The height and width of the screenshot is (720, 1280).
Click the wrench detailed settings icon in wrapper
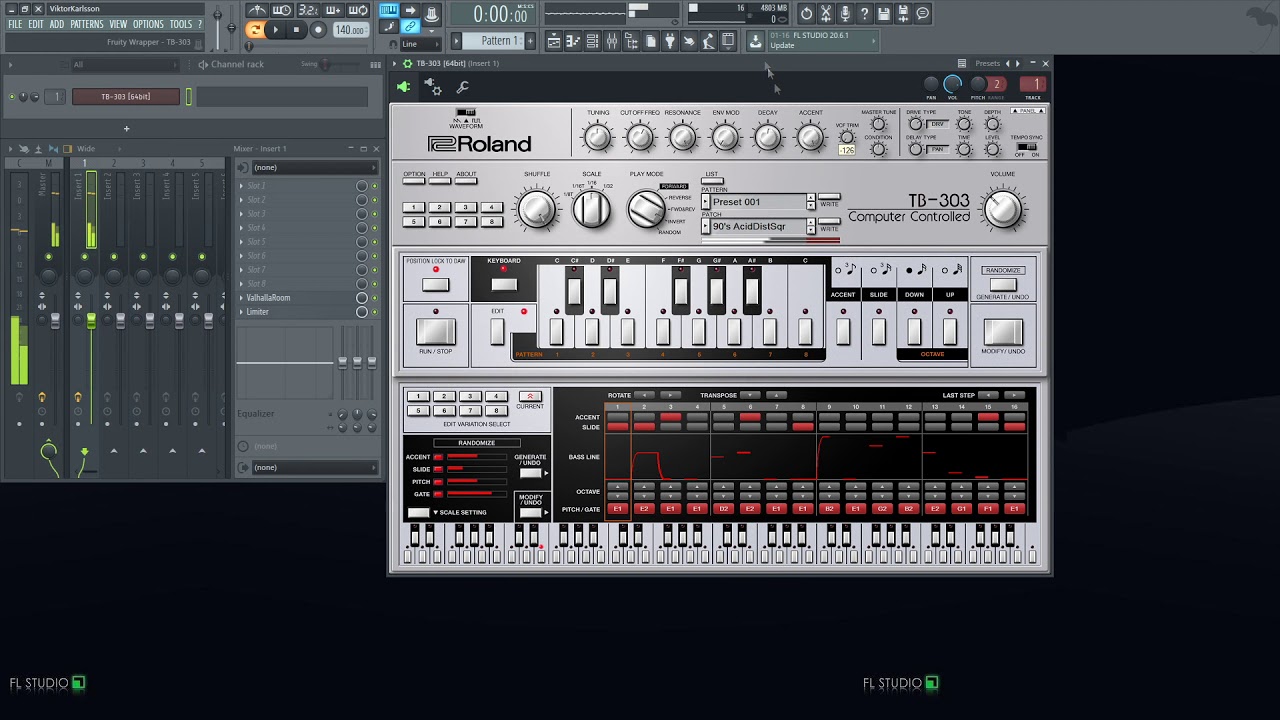tap(462, 88)
